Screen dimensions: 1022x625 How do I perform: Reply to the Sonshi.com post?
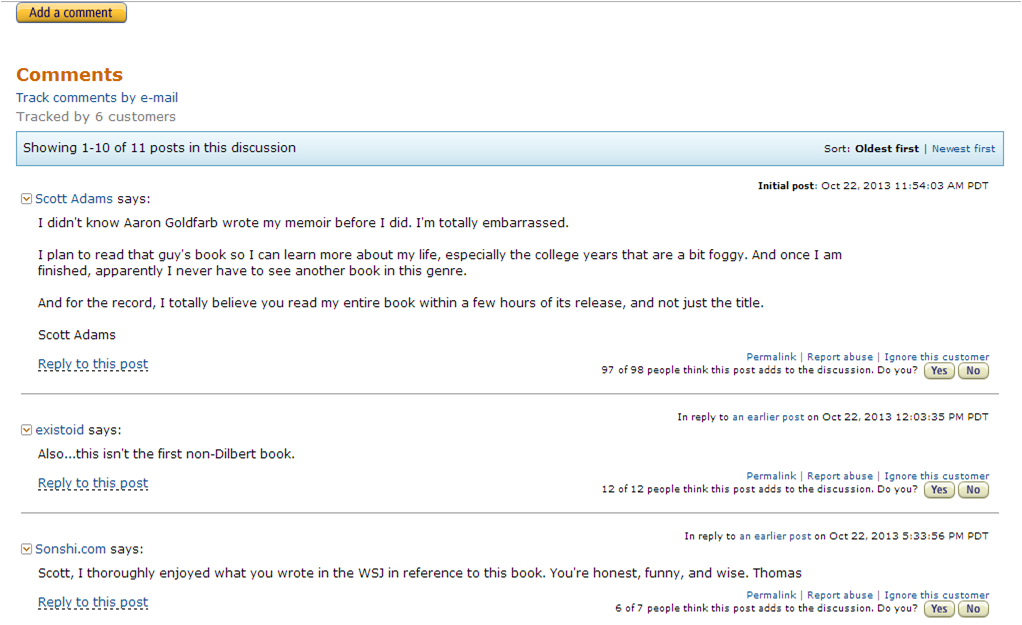[93, 602]
